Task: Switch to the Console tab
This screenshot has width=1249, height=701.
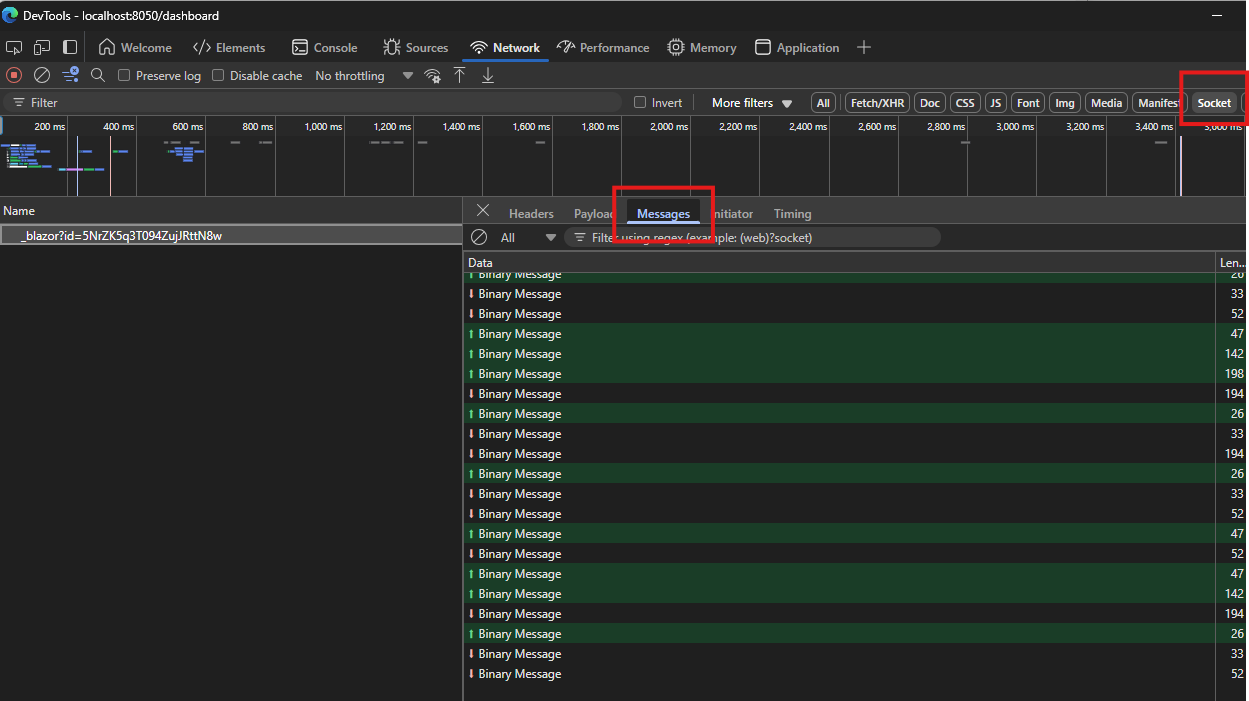Action: click(x=324, y=47)
